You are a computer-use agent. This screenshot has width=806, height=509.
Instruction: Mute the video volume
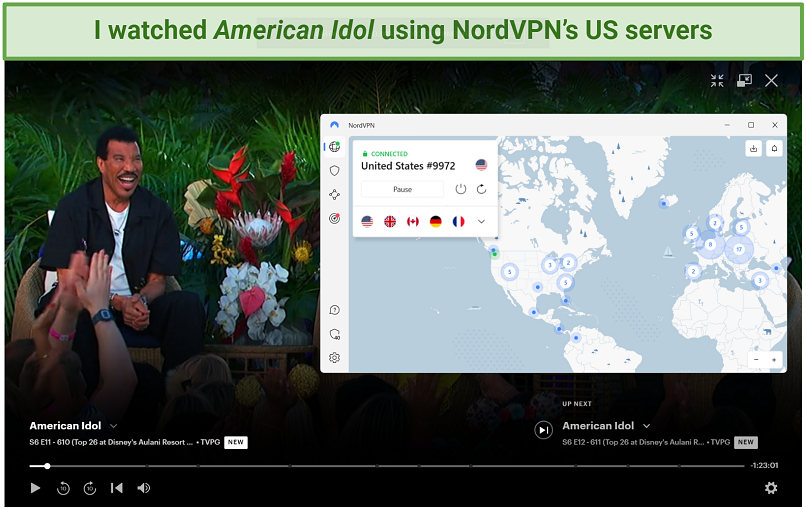(x=143, y=488)
